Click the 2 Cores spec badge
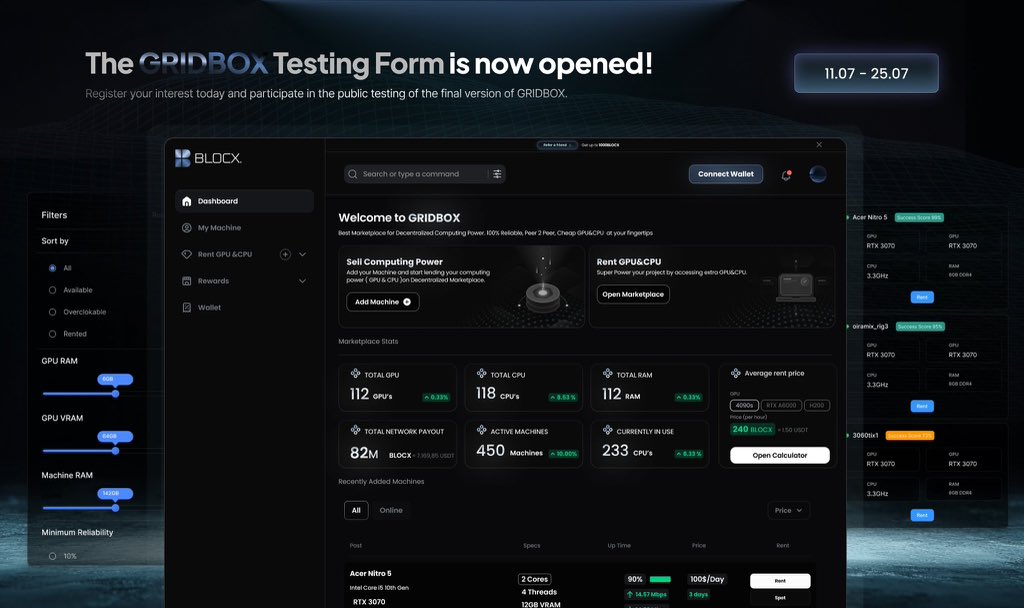 535,579
